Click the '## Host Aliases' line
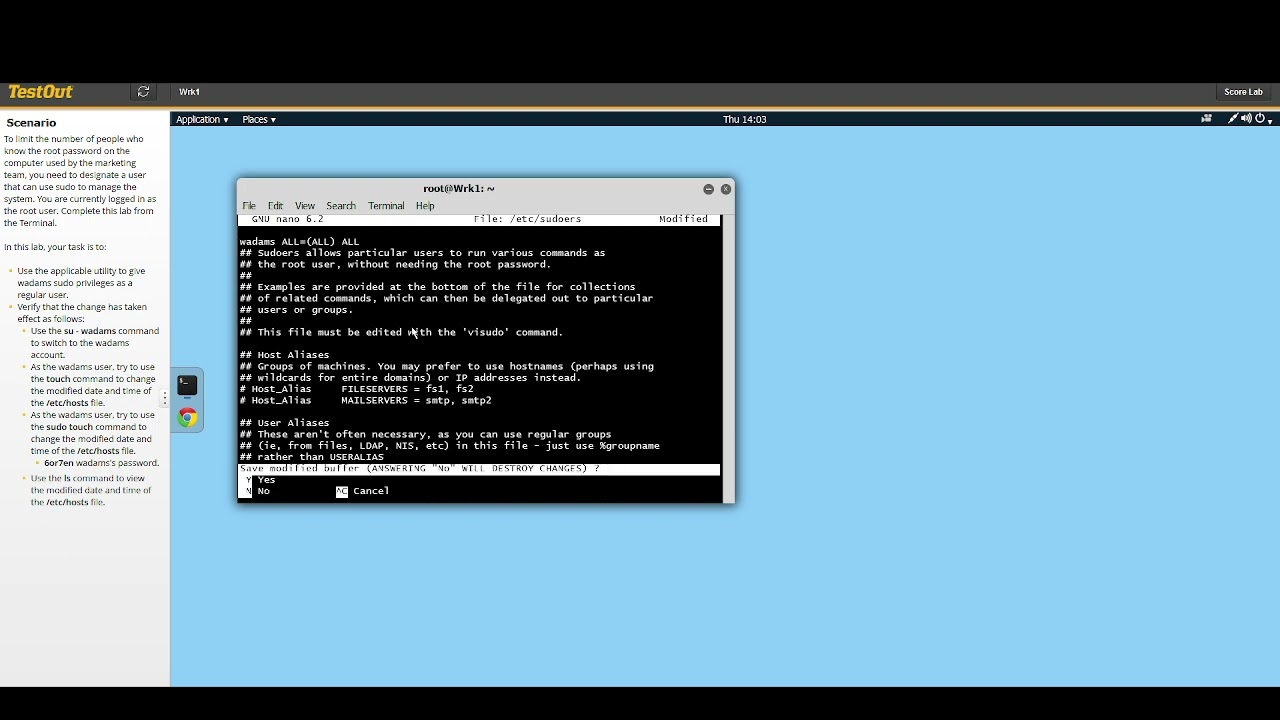The height and width of the screenshot is (720, 1280). tap(284, 355)
